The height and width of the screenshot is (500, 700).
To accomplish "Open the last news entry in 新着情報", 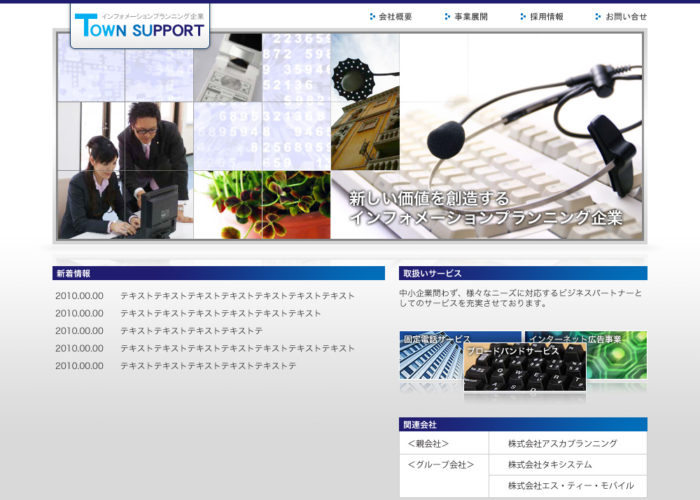I will [x=208, y=366].
